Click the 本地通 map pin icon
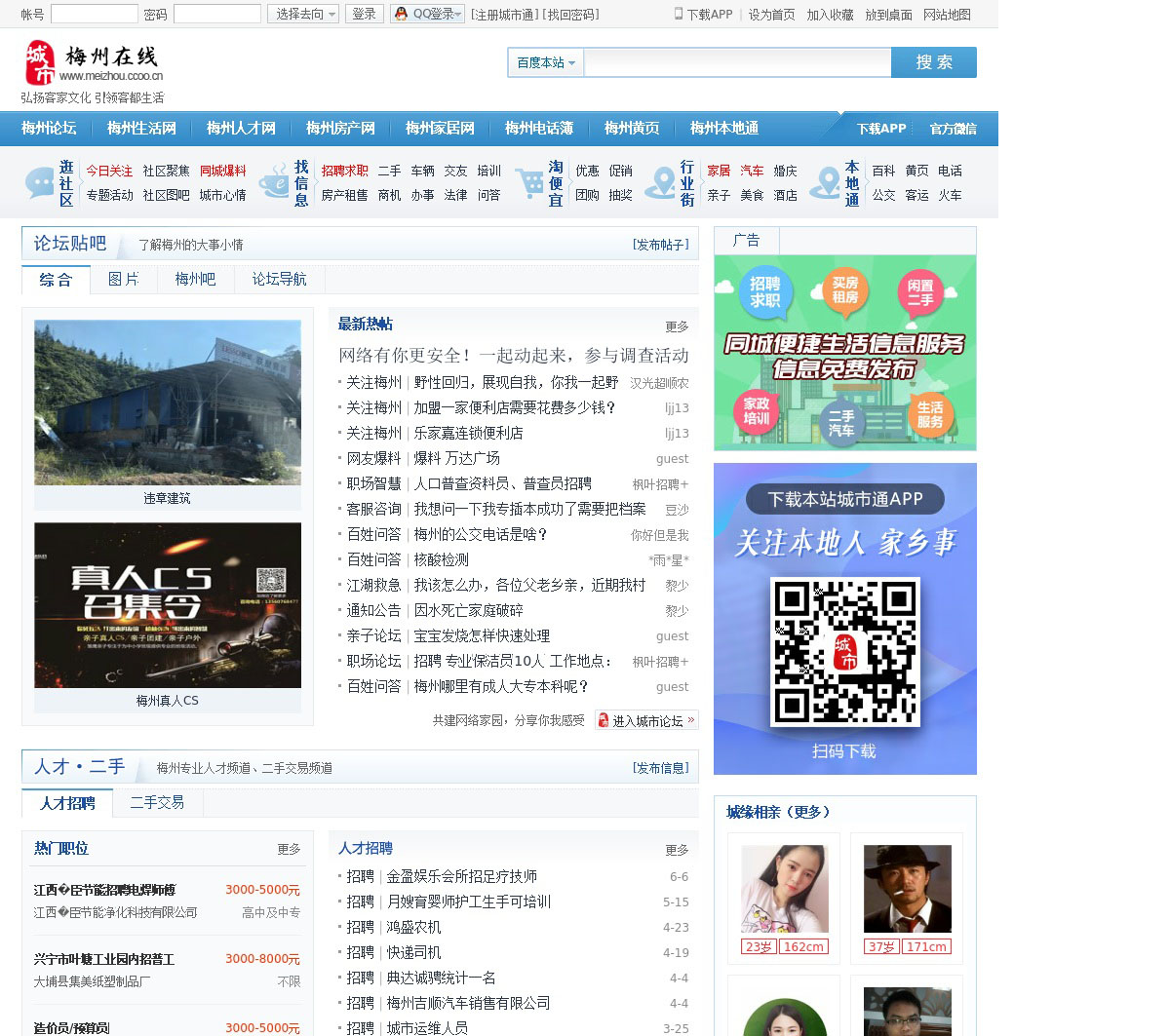Screen dimensions: 1170x1036 [x=825, y=182]
